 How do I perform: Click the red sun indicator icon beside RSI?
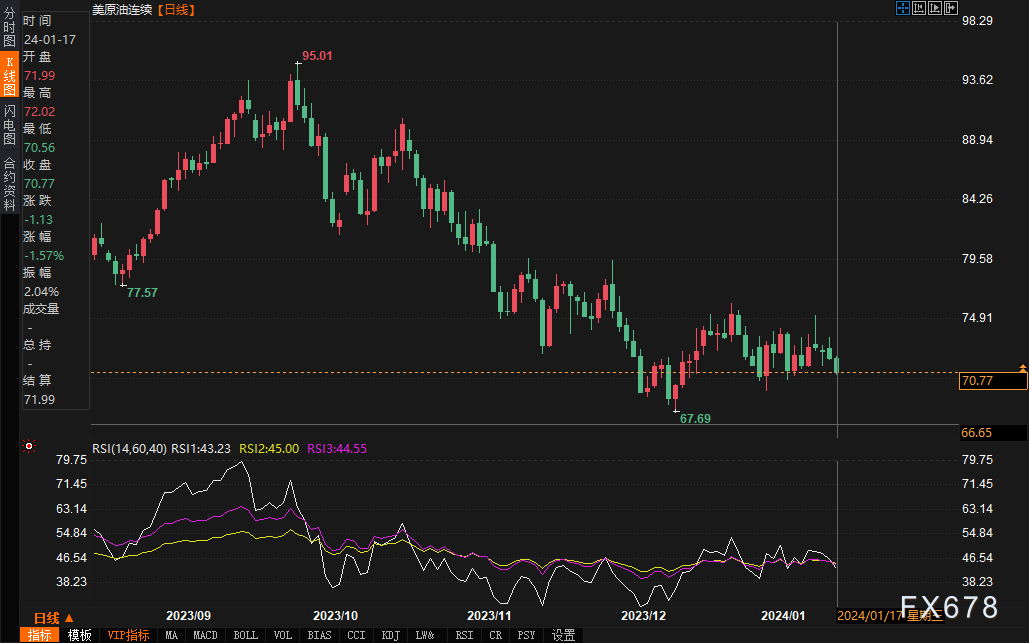[x=29, y=446]
